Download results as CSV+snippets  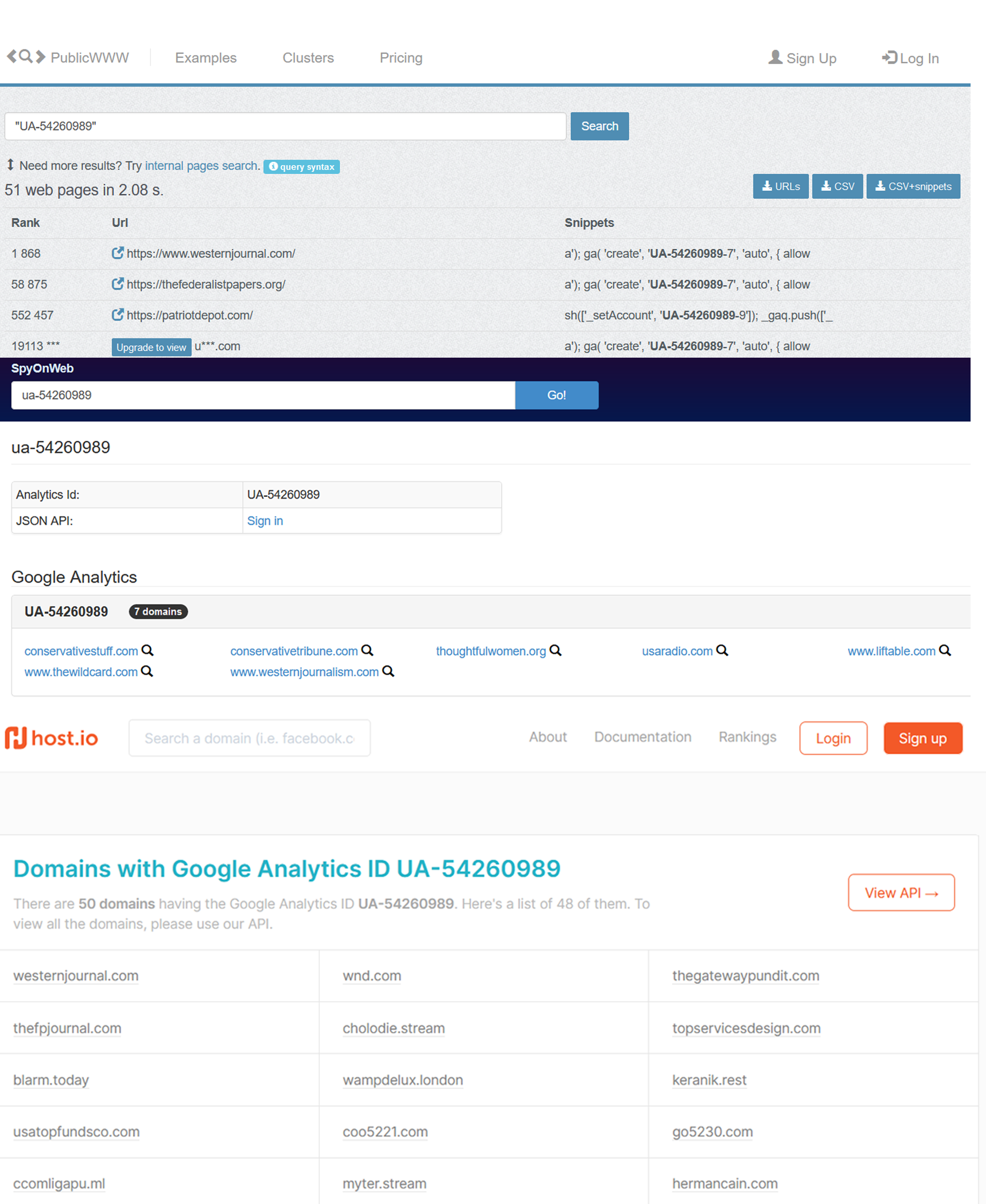click(912, 186)
